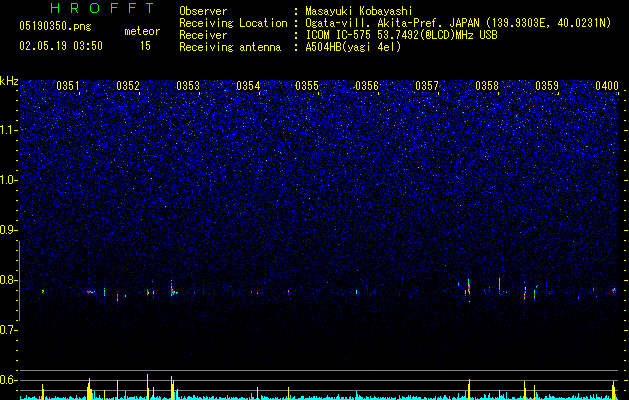Click the 0354 time marker
Image resolution: width=629 pixels, height=400 pixels.
click(x=248, y=85)
